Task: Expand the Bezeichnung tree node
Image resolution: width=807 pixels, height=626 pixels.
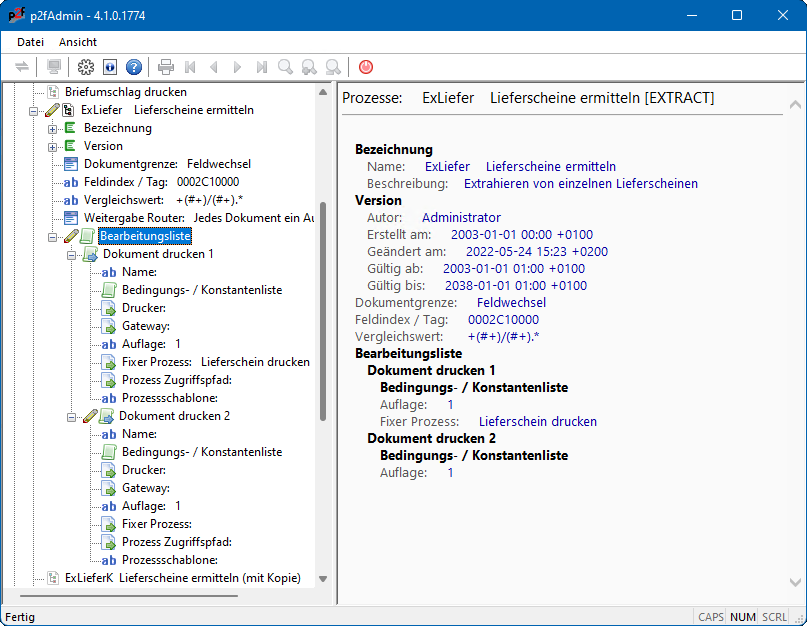Action: (52, 128)
